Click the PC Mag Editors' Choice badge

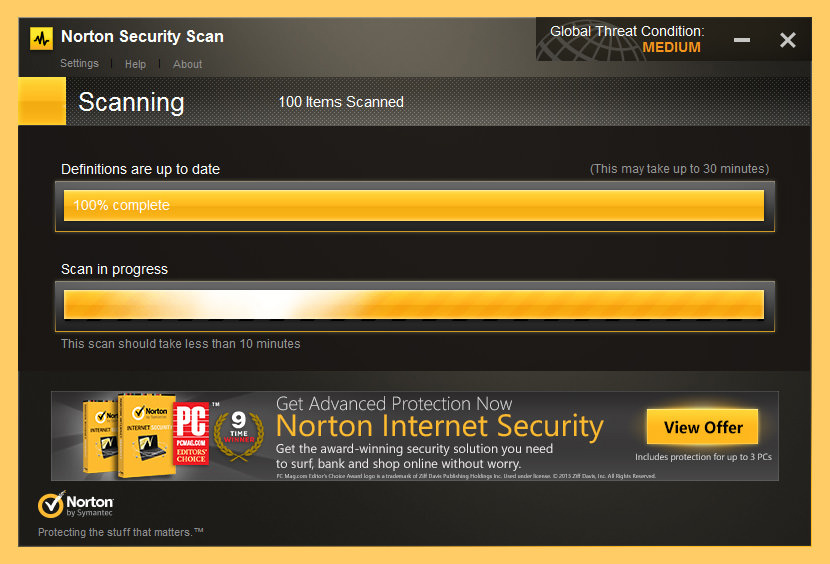(192, 434)
